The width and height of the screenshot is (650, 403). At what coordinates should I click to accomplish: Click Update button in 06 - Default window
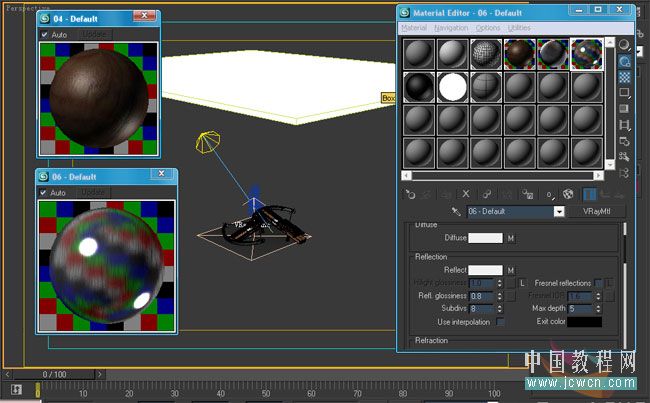(x=93, y=192)
